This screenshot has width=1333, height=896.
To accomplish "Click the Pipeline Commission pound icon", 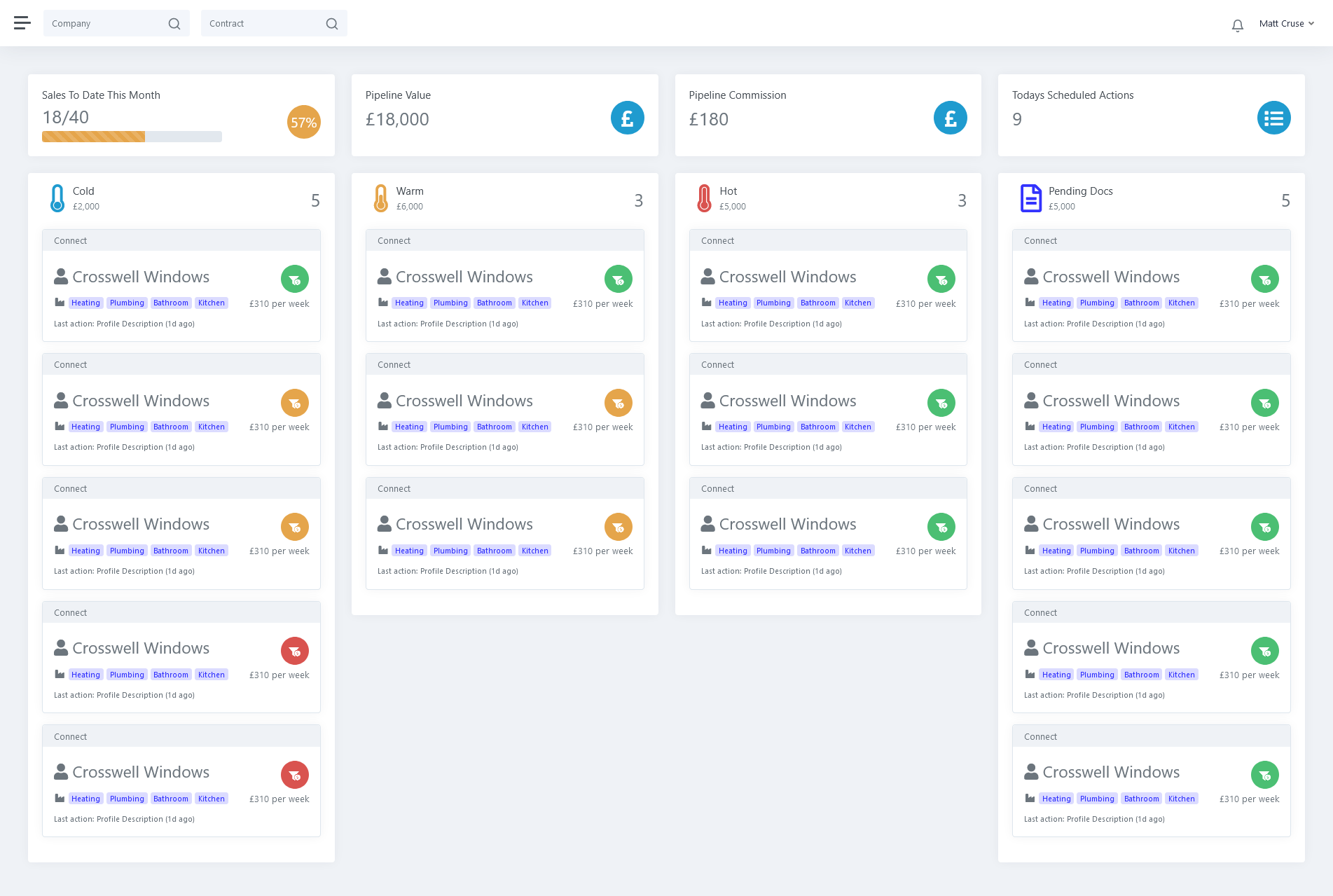I will [950, 118].
